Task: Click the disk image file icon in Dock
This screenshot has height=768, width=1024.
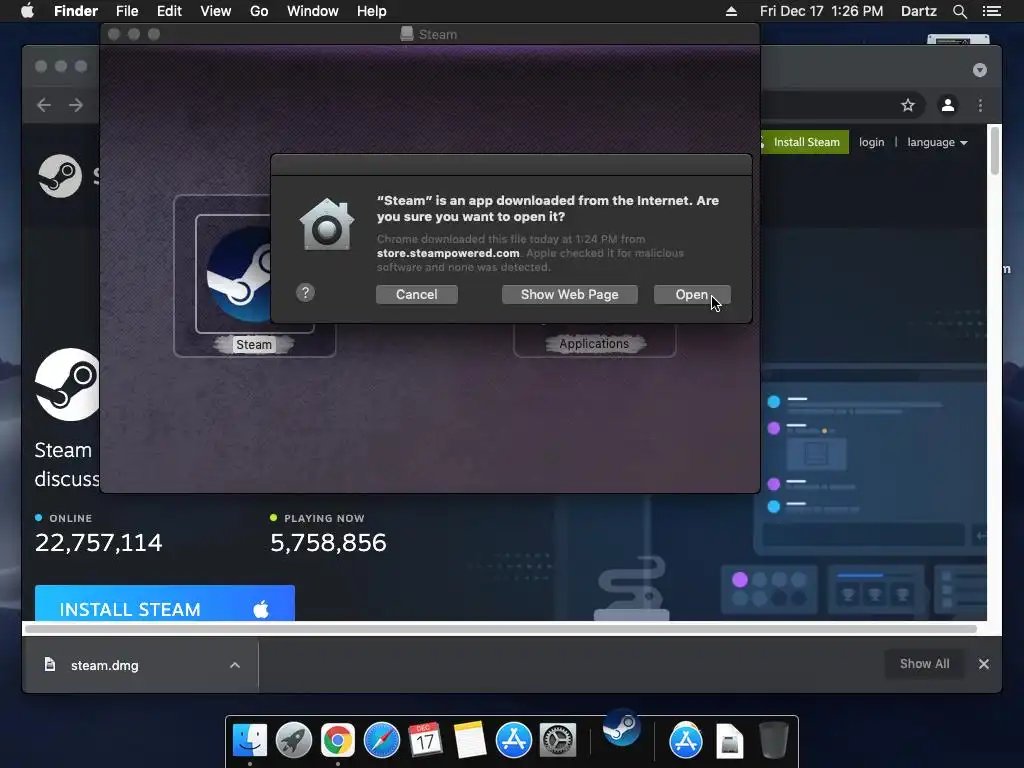Action: point(729,741)
